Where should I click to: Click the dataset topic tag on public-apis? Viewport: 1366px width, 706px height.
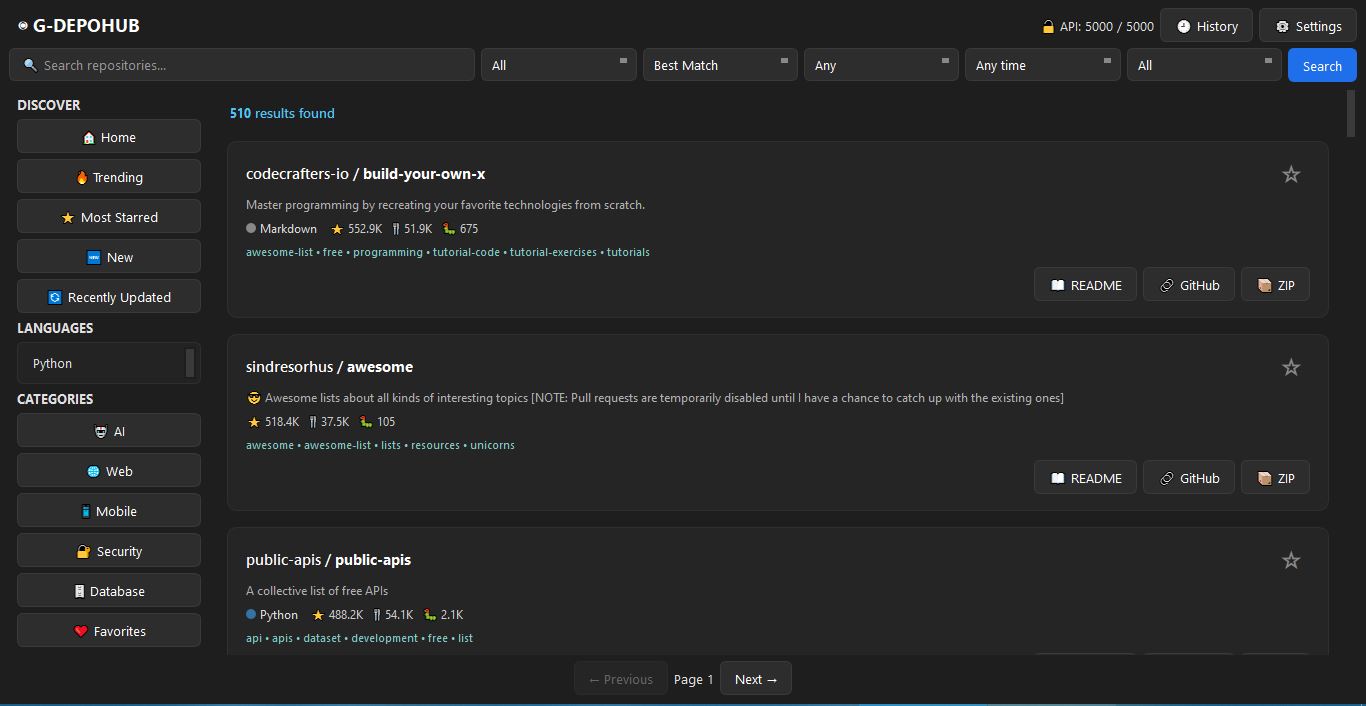point(322,638)
